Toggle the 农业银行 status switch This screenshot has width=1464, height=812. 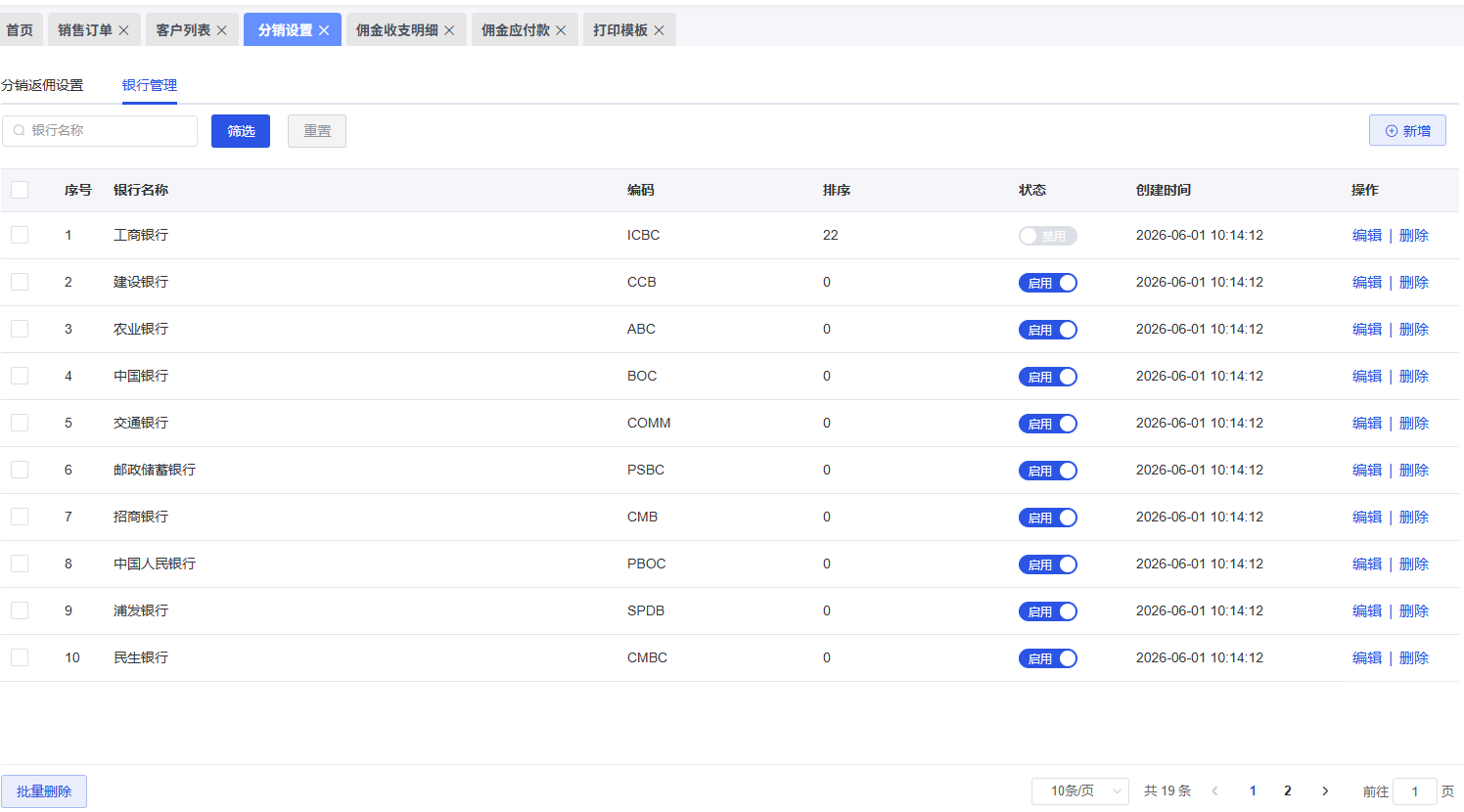coord(1048,330)
